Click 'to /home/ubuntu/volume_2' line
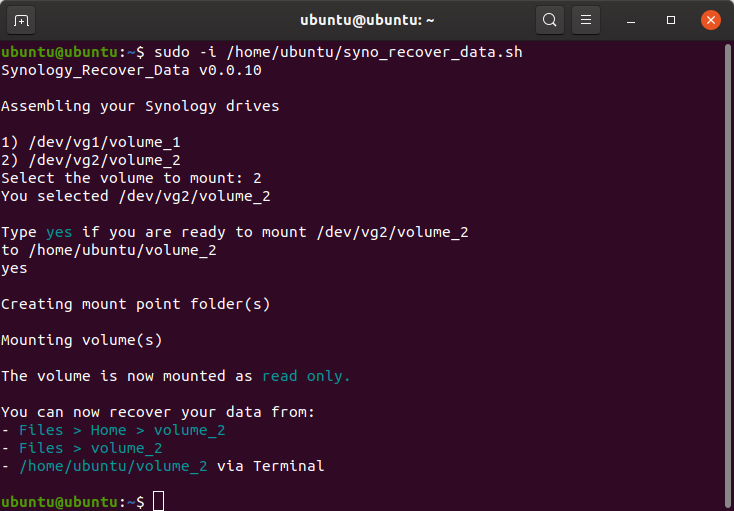Screen dimensions: 734x511 click(109, 250)
